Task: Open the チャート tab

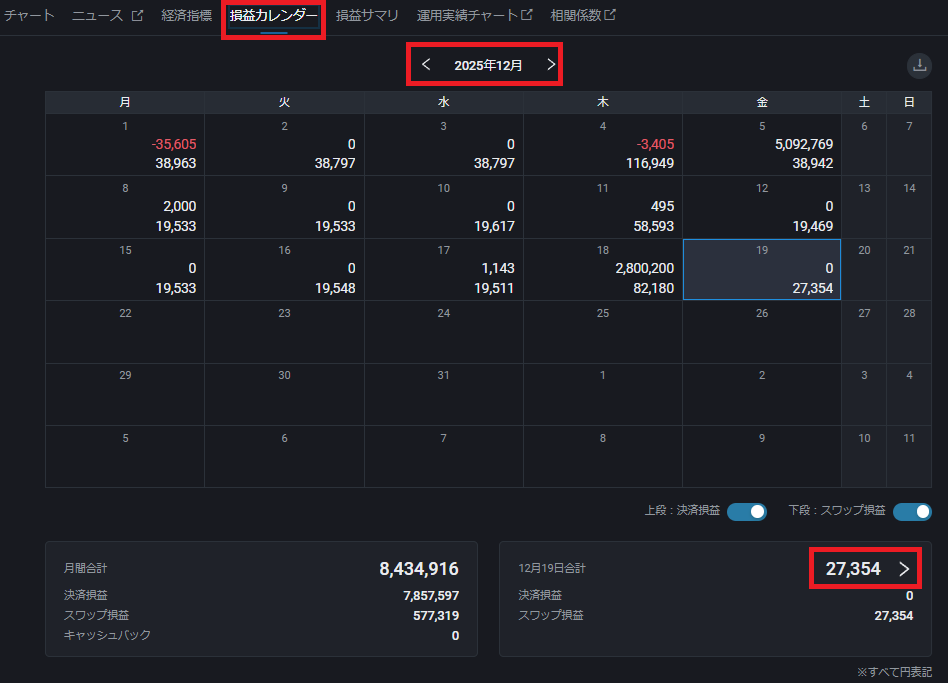Action: [30, 16]
